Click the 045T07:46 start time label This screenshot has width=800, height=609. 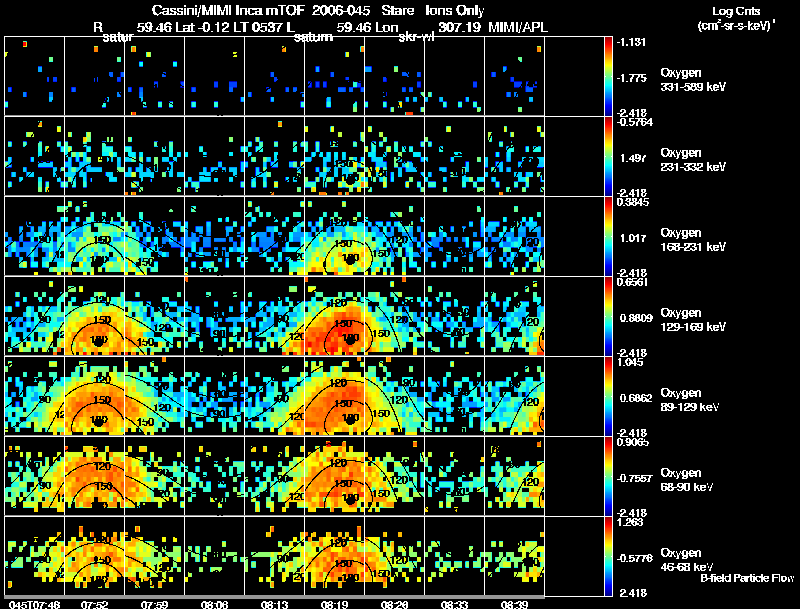[x=35, y=604]
